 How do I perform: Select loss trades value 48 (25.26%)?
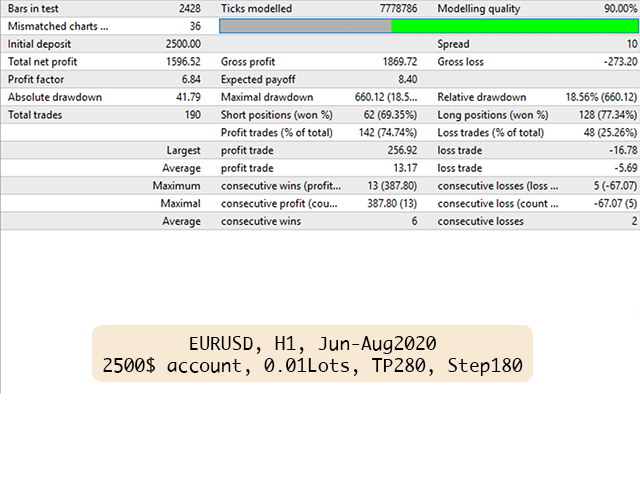click(610, 133)
